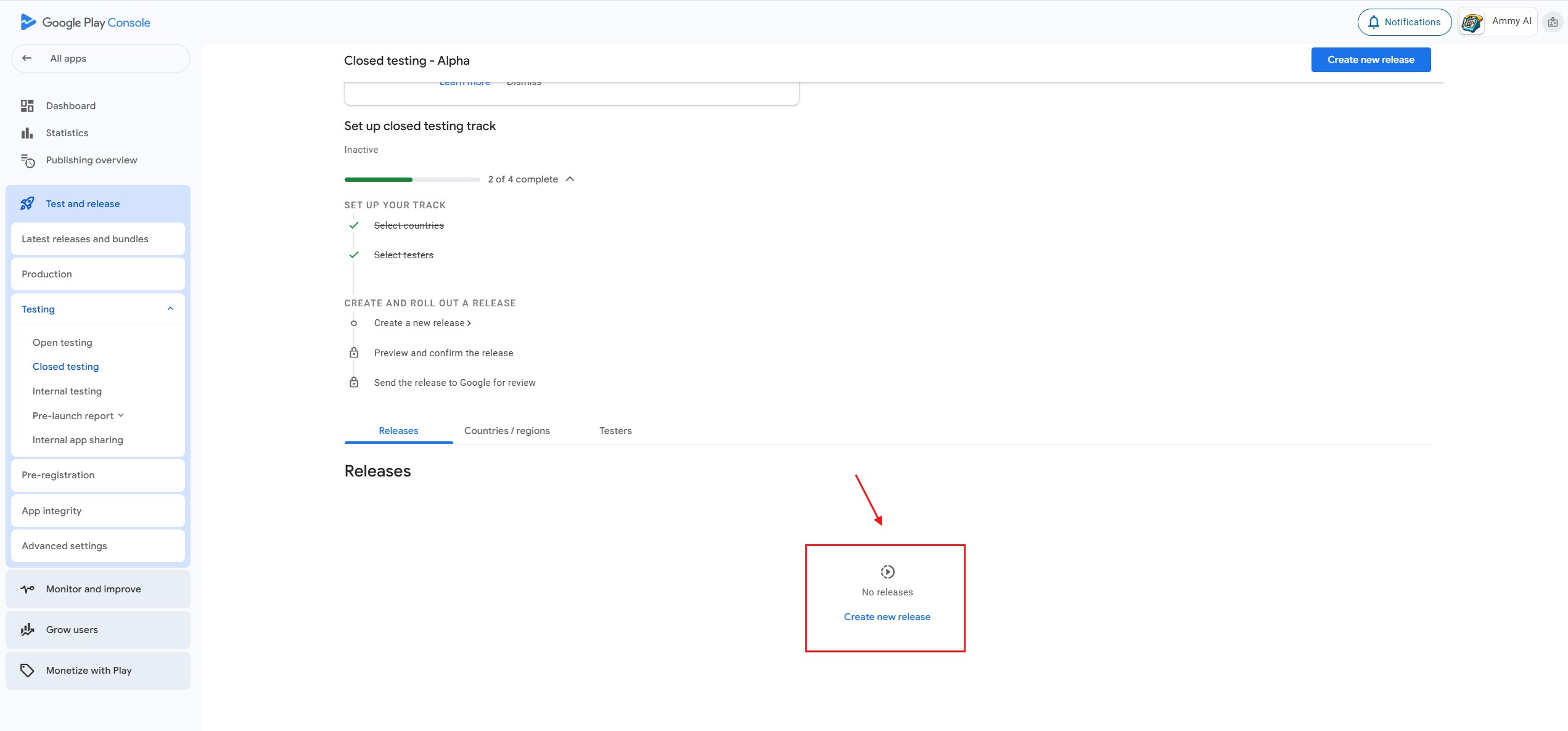Image resolution: width=1568 pixels, height=731 pixels.
Task: Click the Google Play Console logo icon
Action: click(28, 22)
